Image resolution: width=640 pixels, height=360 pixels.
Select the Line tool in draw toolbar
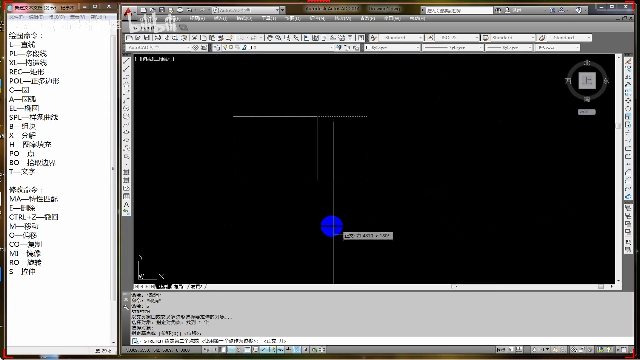tap(127, 60)
